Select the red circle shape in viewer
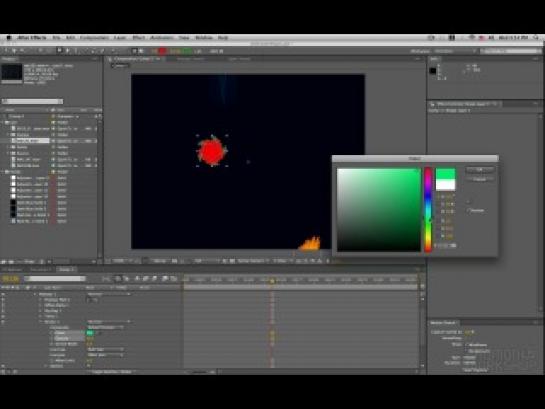Image resolution: width=545 pixels, height=409 pixels. pos(212,151)
